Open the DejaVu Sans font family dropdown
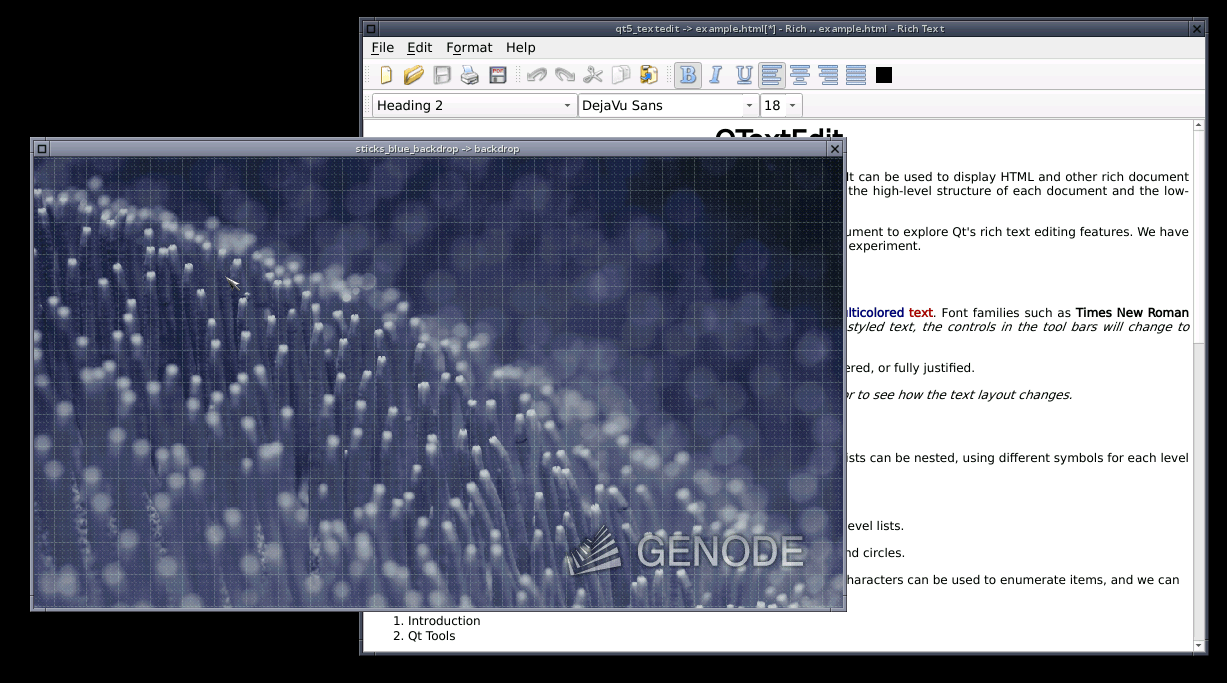 click(x=668, y=105)
